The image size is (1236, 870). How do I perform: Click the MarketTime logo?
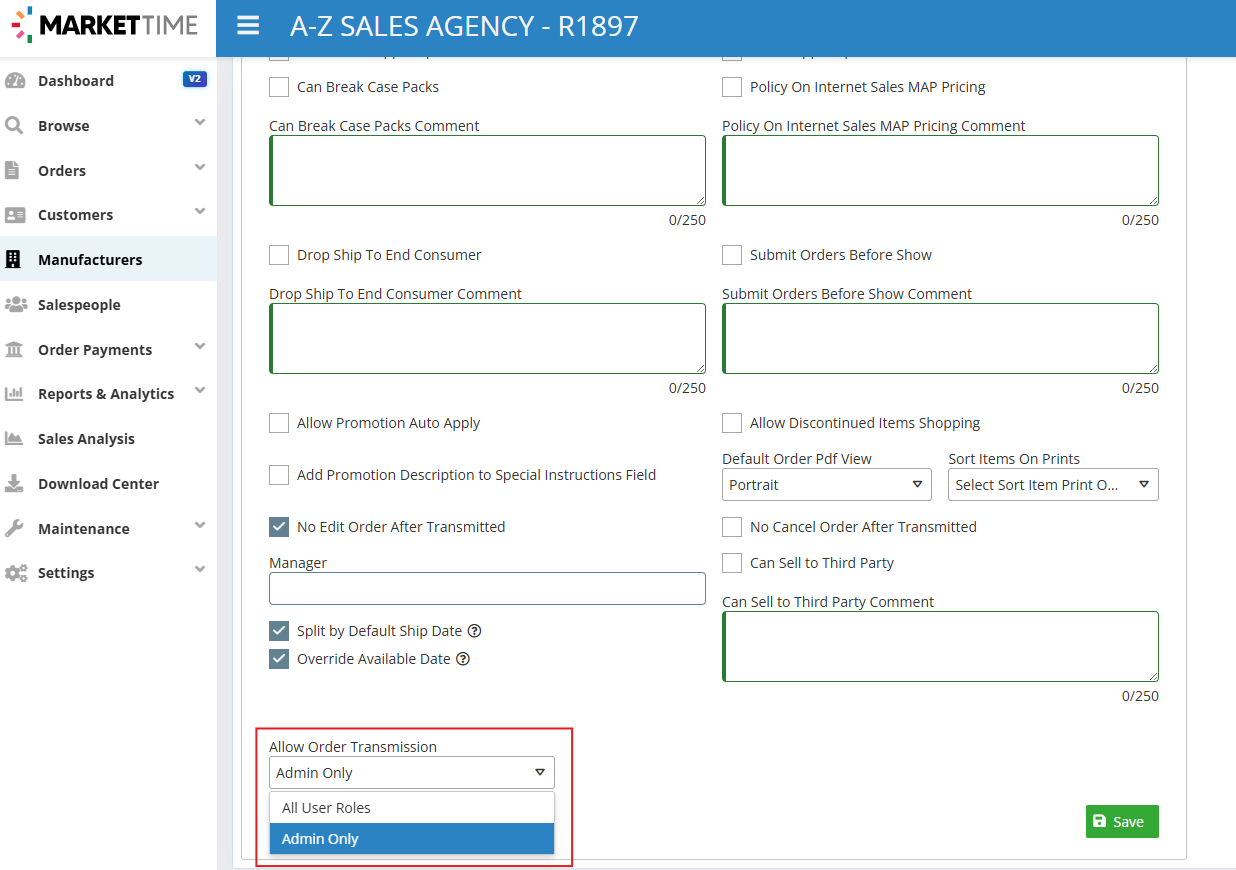105,25
